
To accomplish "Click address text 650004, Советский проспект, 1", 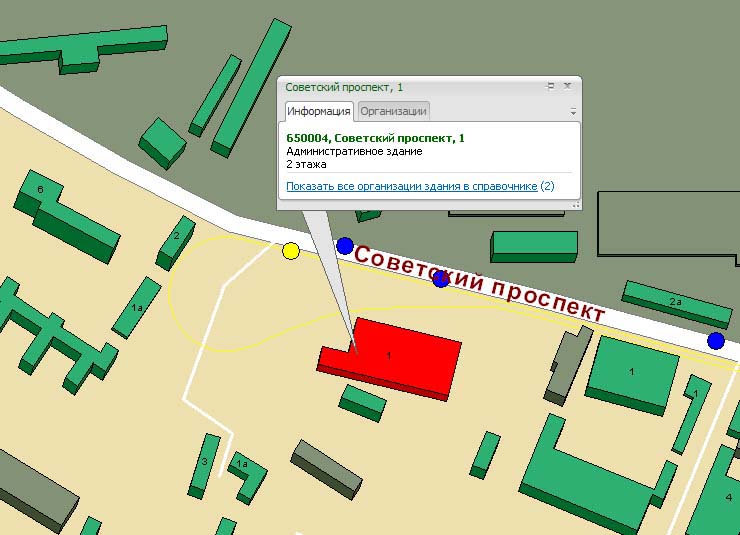I will click(375, 138).
